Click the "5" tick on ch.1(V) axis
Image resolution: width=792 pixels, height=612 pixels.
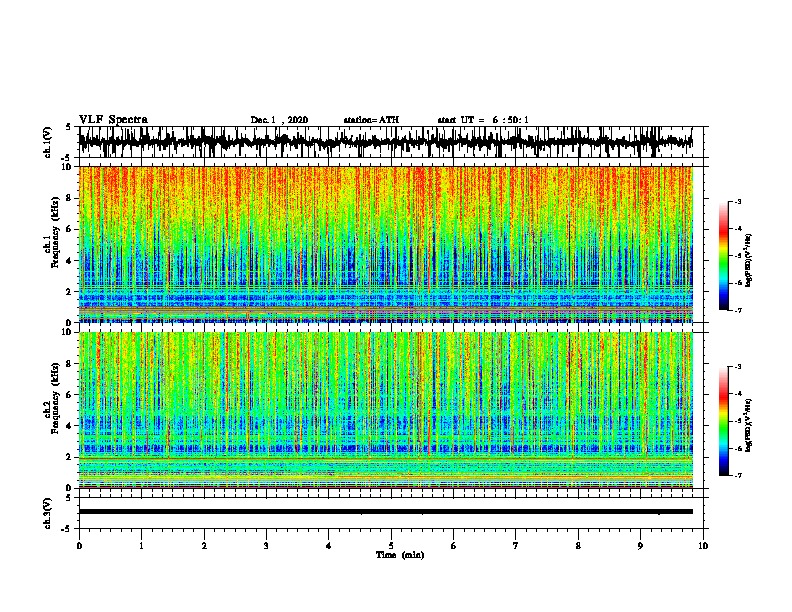point(69,127)
